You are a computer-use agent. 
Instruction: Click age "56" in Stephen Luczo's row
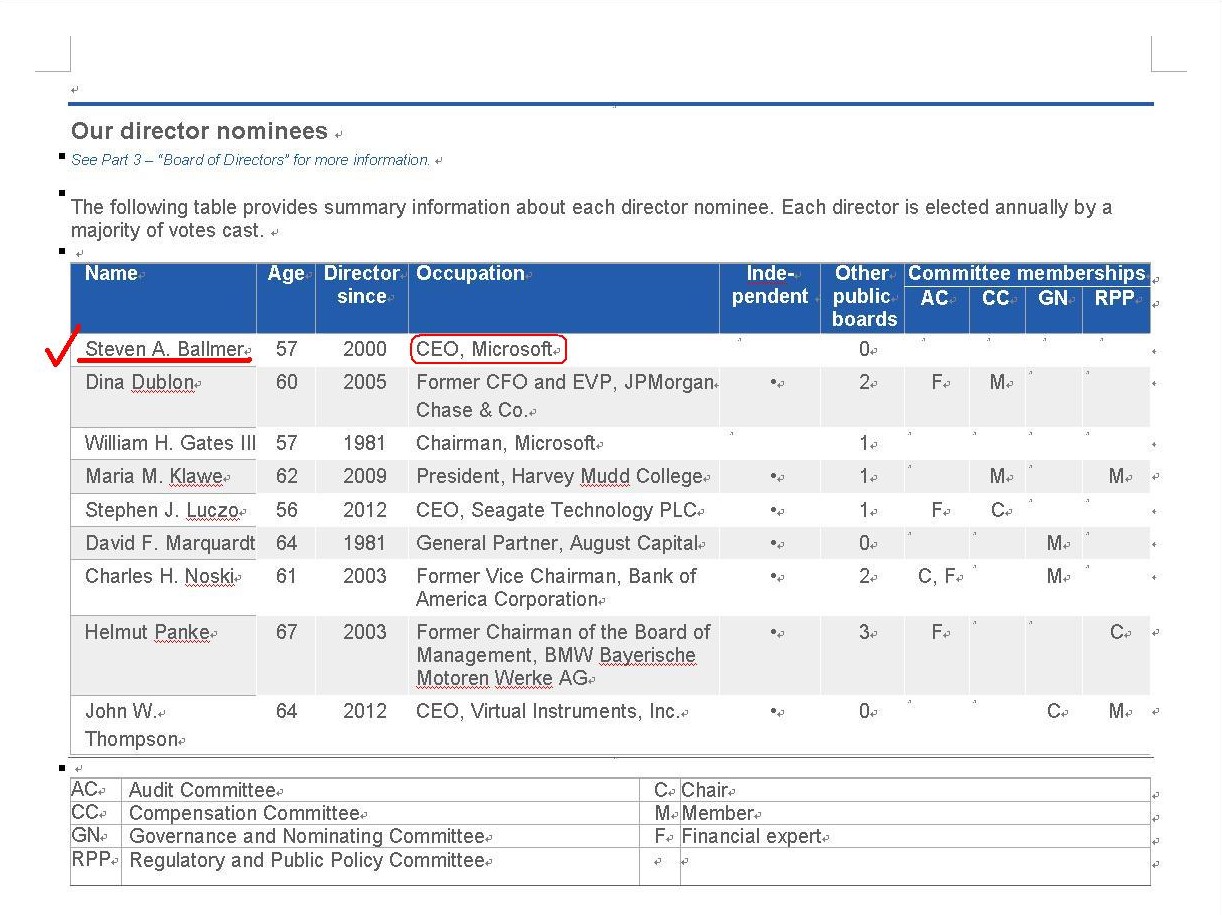[286, 510]
